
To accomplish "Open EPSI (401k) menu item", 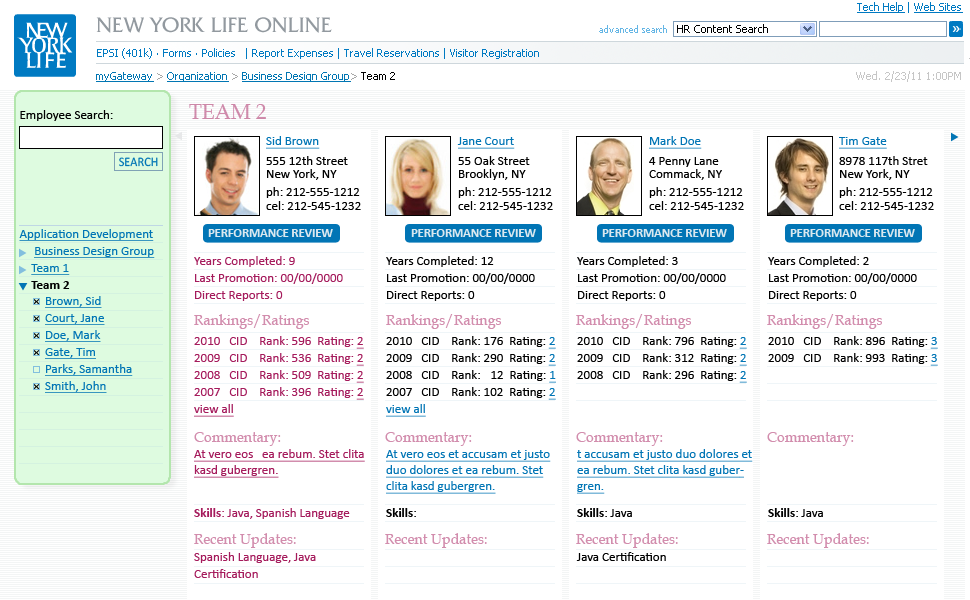I will [x=124, y=53].
